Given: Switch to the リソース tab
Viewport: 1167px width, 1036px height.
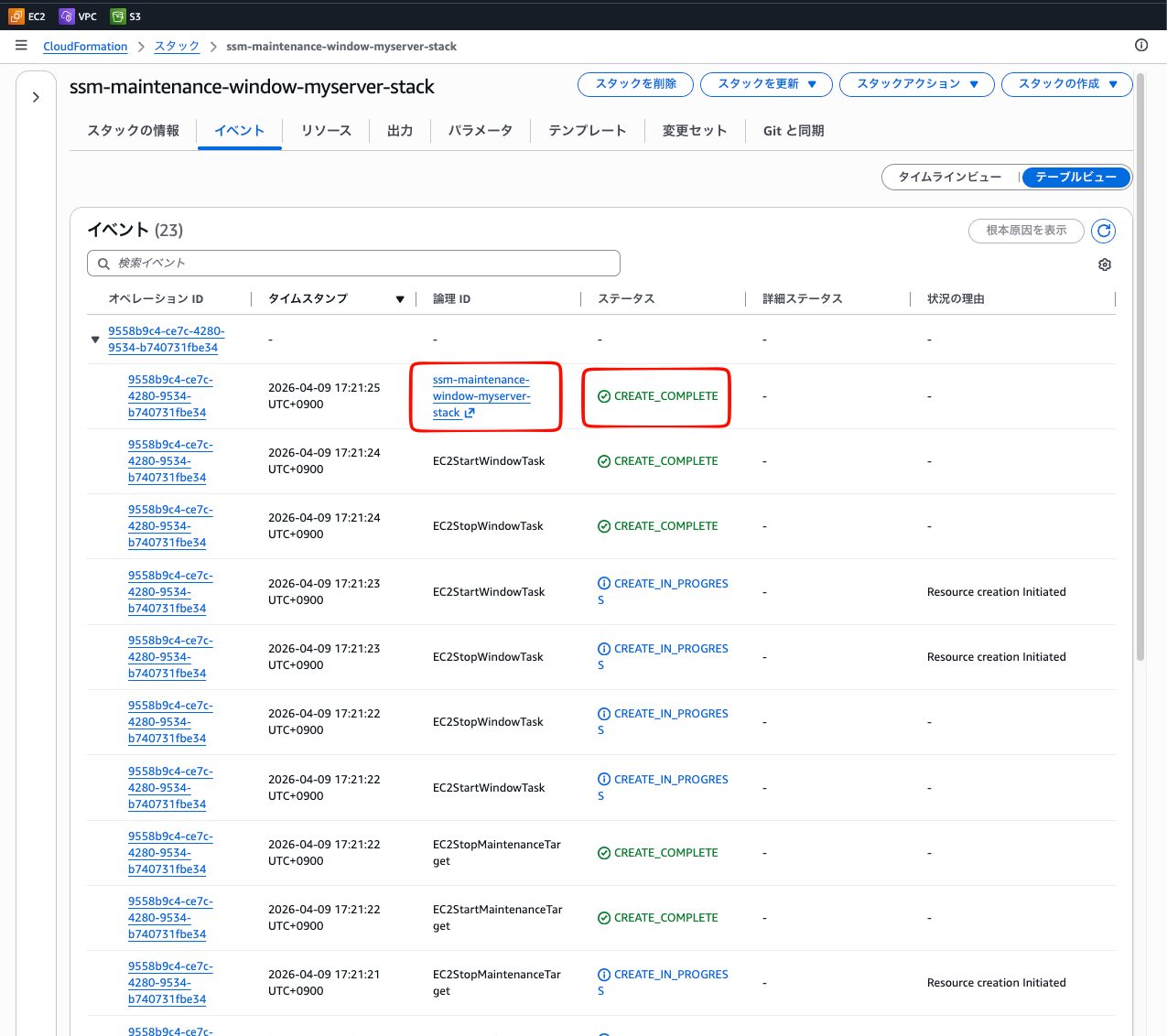Looking at the screenshot, I should click(326, 131).
